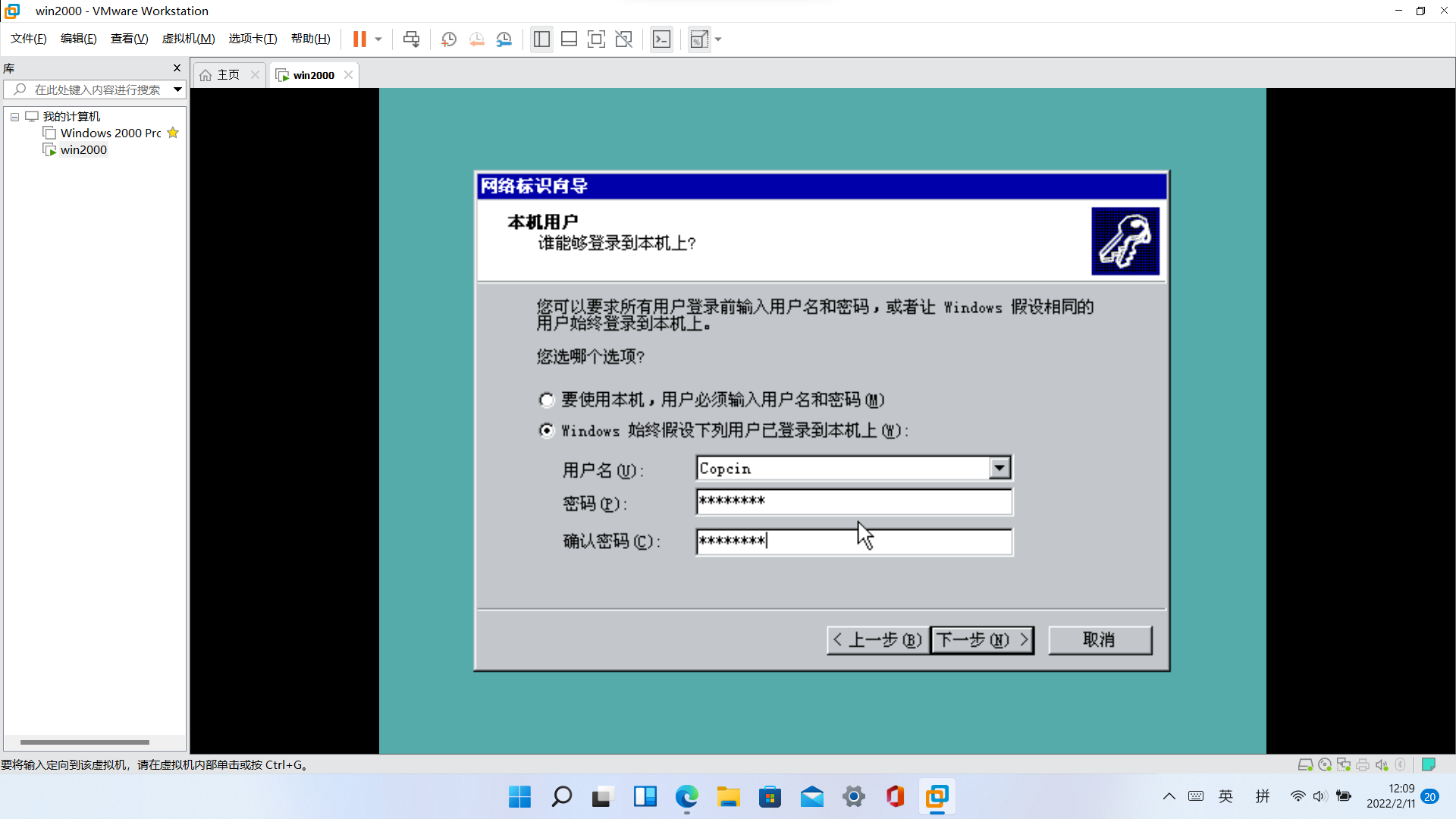Screen dimensions: 1456x819
Task: Click the network adapter status icon
Action: 1343,765
